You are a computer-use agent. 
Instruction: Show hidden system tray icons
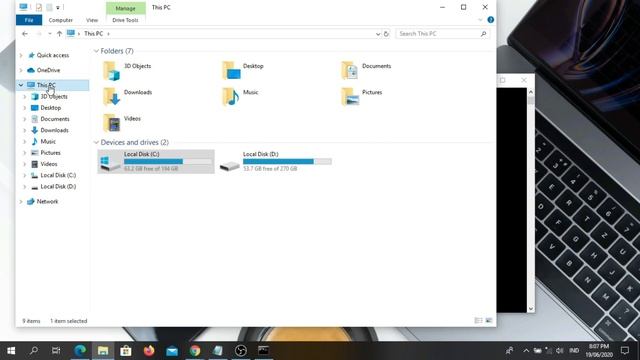pyautogui.click(x=526, y=351)
